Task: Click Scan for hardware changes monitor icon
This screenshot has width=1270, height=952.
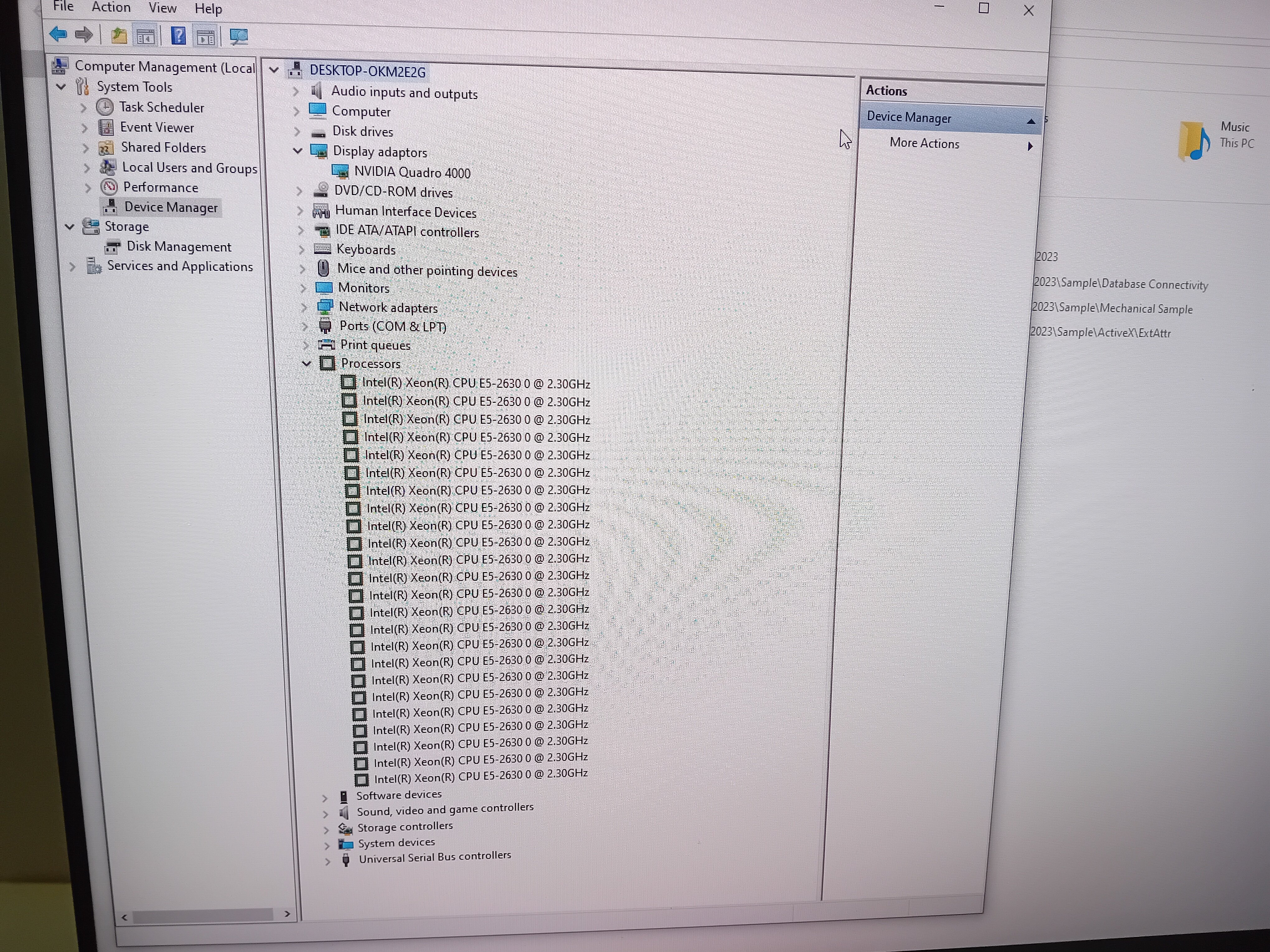Action: click(238, 37)
